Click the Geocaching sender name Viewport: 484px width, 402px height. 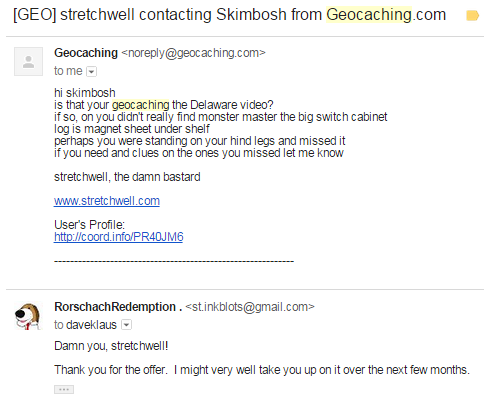click(x=86, y=53)
